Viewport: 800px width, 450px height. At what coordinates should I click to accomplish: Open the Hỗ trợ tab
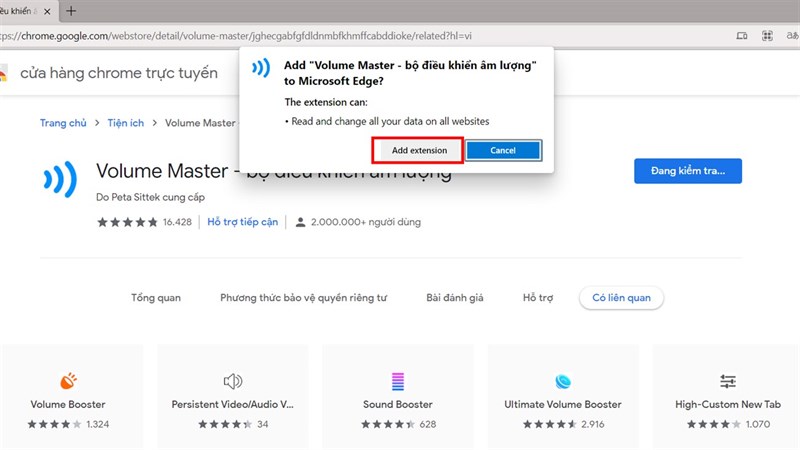coord(537,298)
